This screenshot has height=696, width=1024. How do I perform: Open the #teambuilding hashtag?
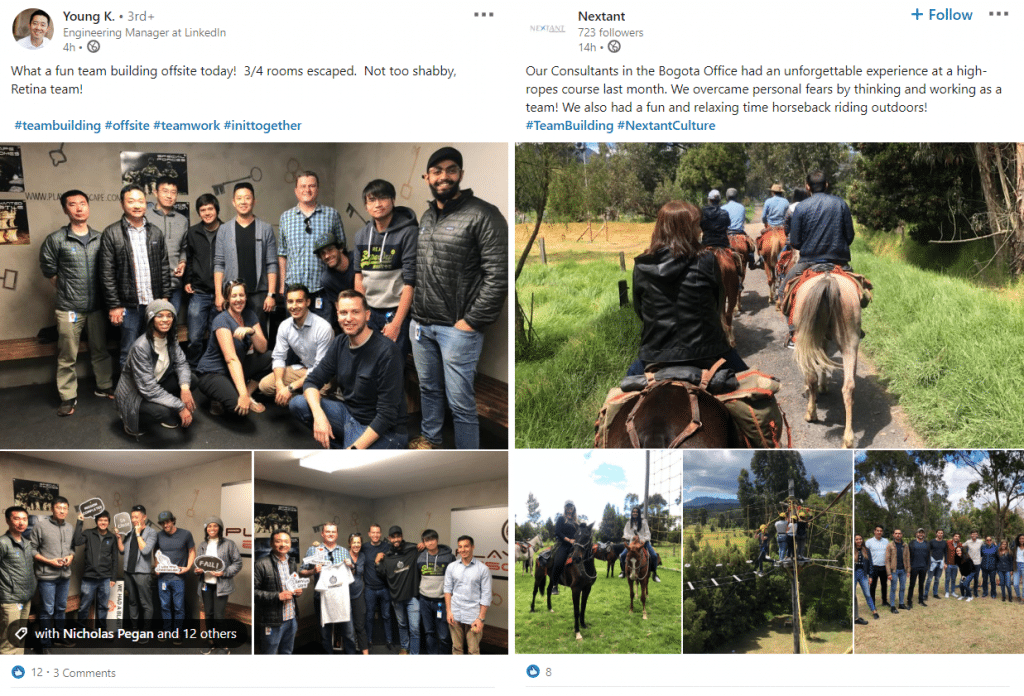pos(57,125)
